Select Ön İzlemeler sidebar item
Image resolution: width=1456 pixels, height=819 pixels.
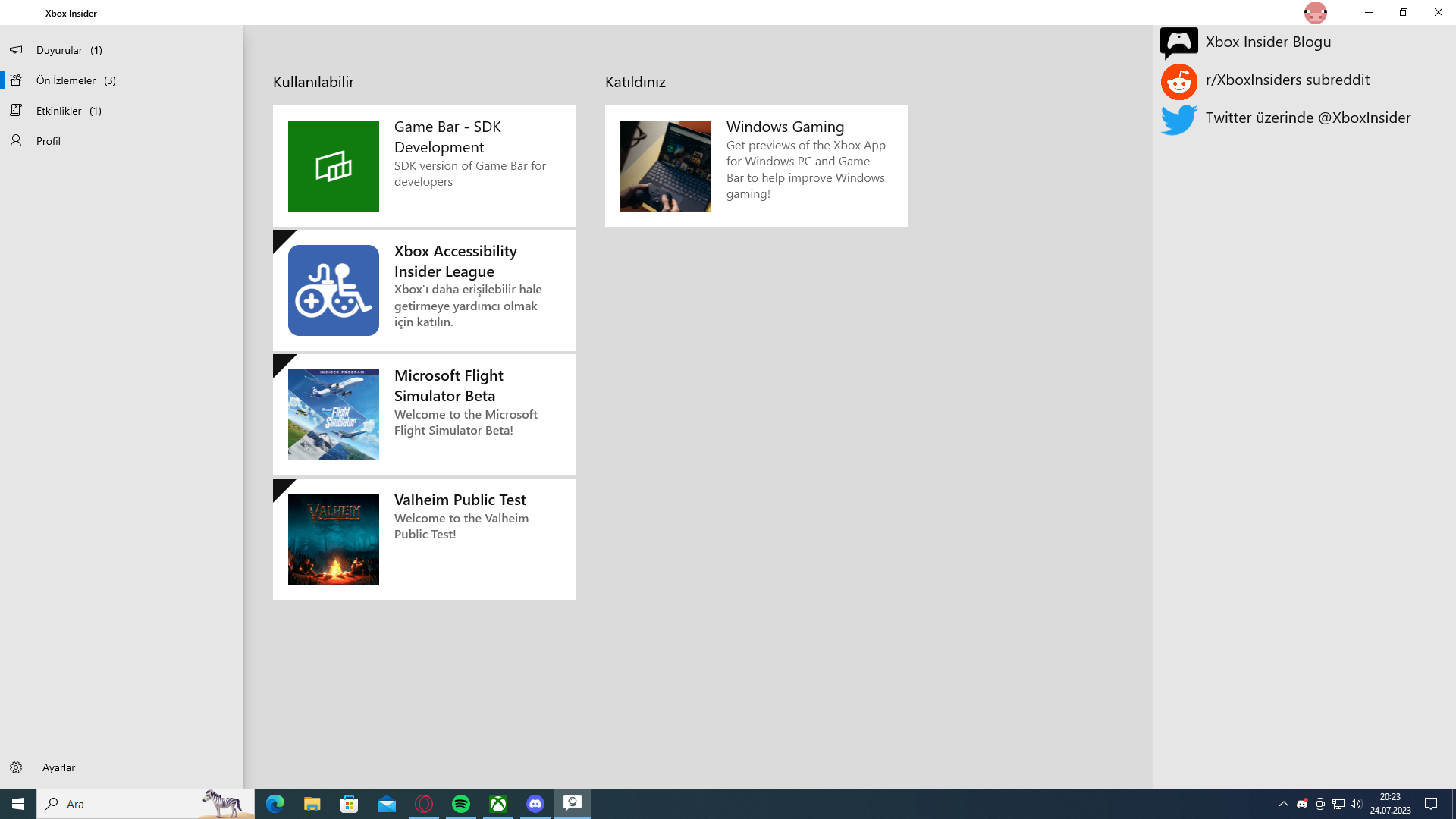tap(66, 80)
